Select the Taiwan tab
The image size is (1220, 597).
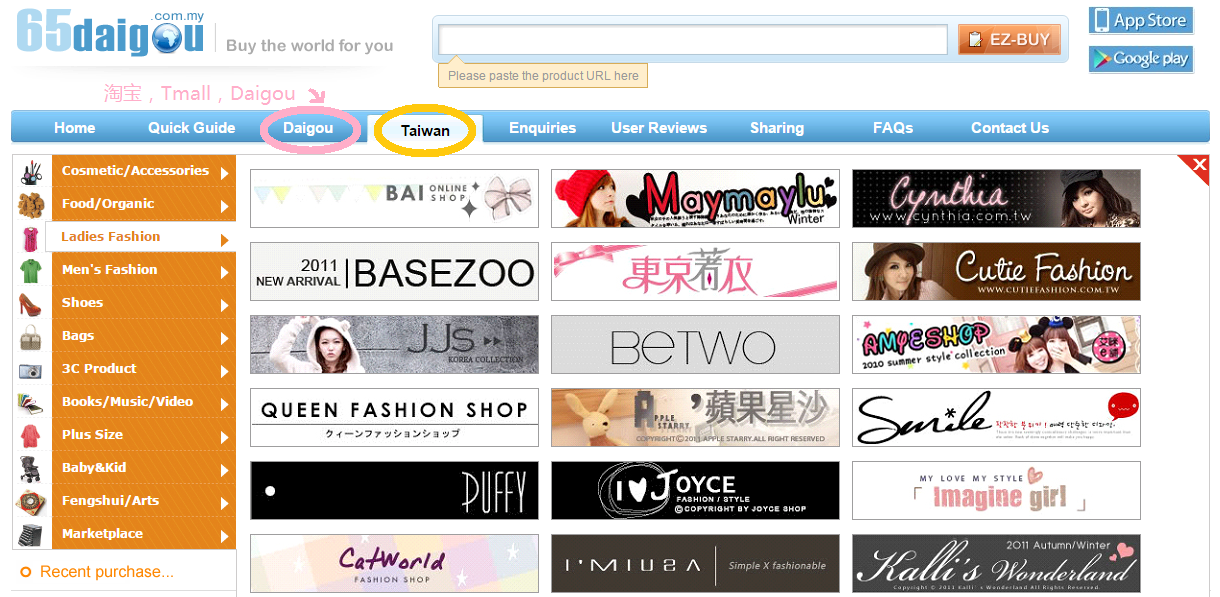coord(425,130)
